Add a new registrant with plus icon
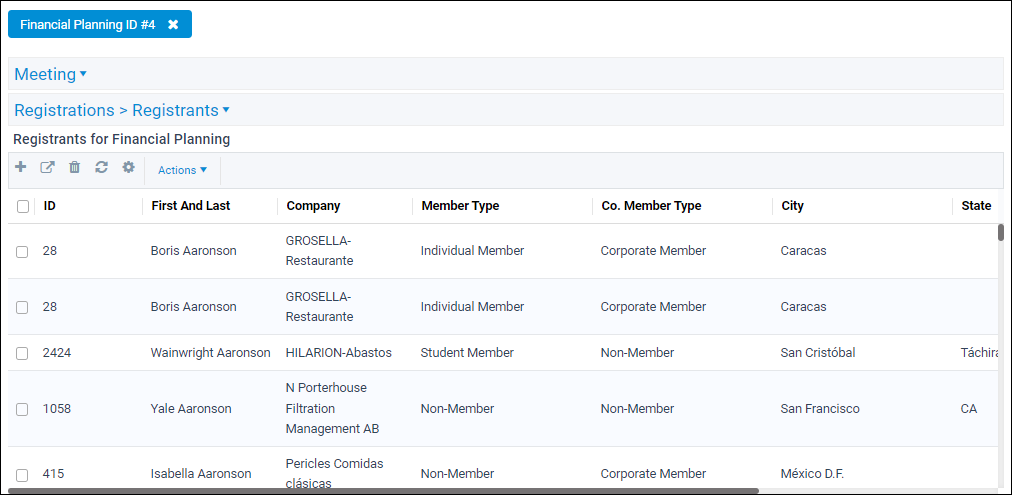This screenshot has width=1012, height=495. pyautogui.click(x=21, y=167)
